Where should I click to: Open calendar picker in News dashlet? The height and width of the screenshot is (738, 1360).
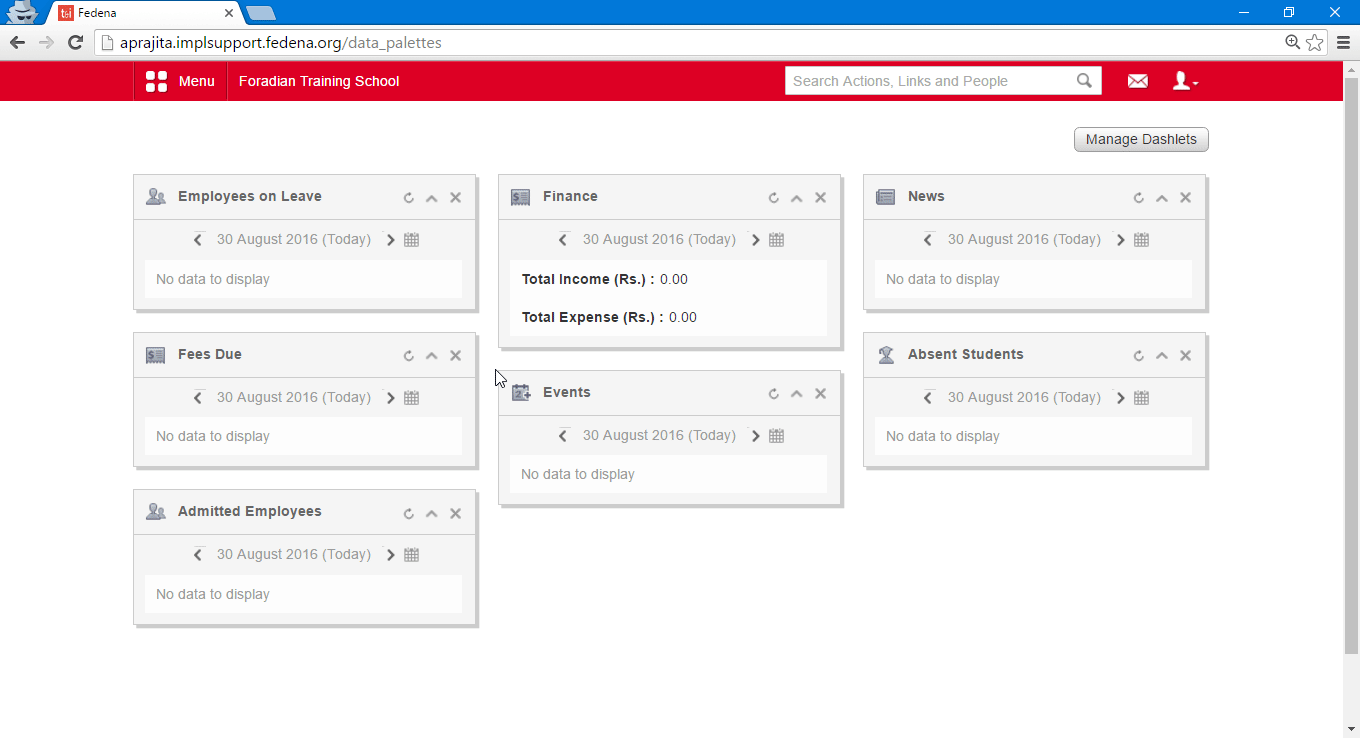pyautogui.click(x=1141, y=240)
